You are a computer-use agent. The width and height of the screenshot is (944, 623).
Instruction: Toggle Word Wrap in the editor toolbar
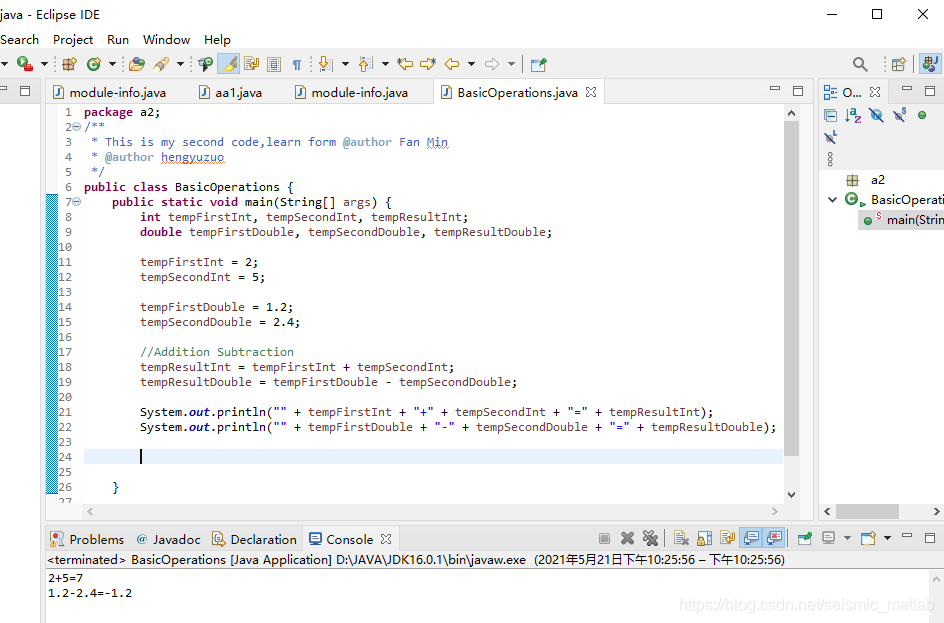251,64
